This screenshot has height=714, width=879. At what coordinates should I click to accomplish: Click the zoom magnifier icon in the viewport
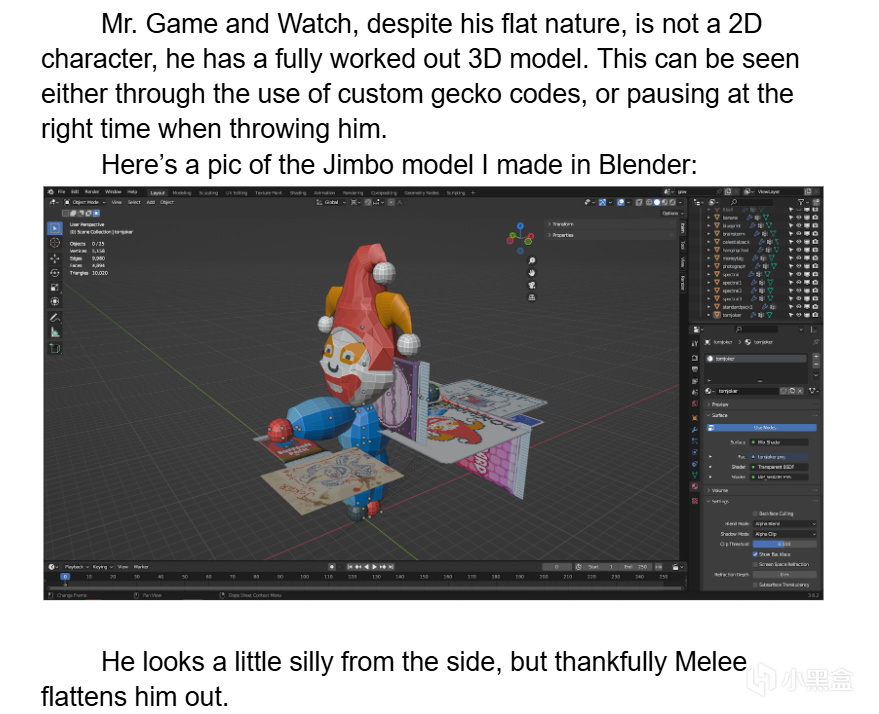pos(532,260)
